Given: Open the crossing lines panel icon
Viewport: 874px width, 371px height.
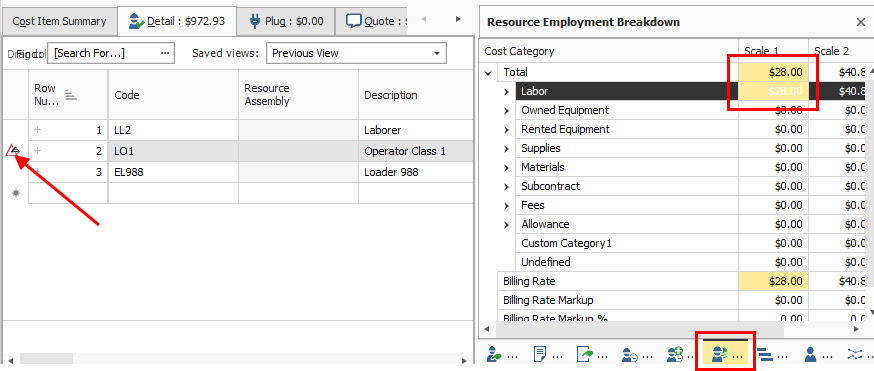Looking at the screenshot, I should (x=854, y=353).
